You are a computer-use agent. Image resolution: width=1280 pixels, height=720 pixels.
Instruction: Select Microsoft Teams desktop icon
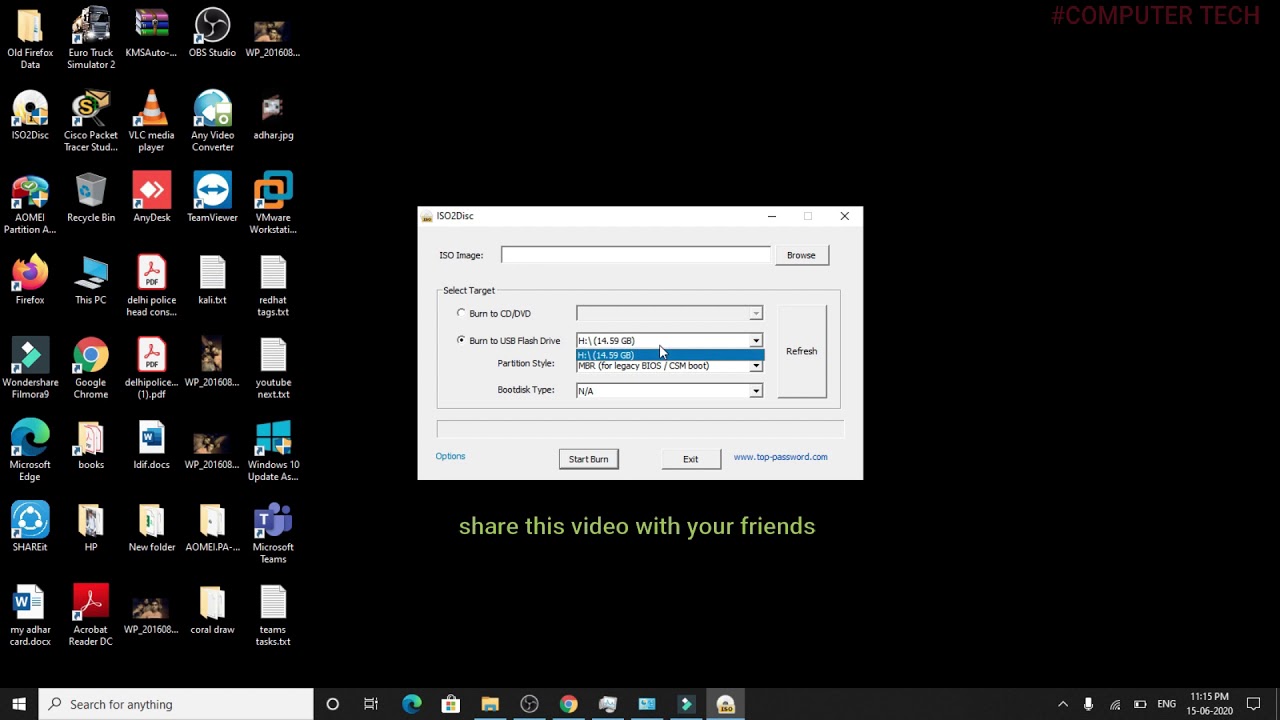[273, 534]
